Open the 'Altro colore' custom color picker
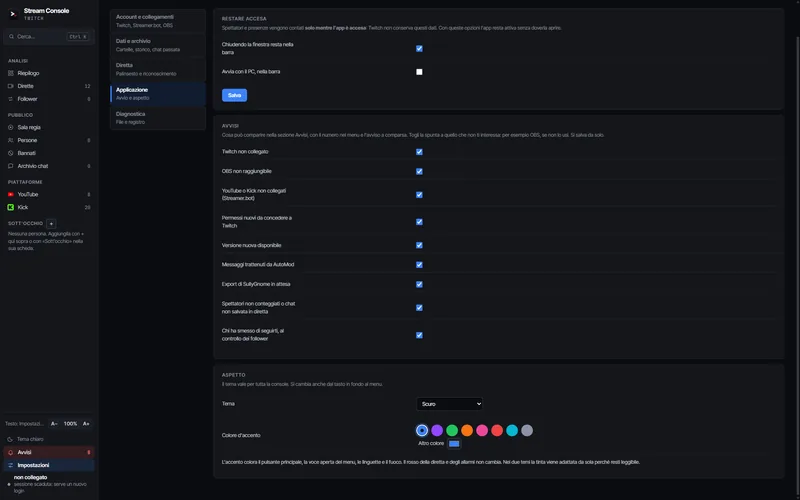Viewport: 800px width, 500px height. (x=454, y=443)
